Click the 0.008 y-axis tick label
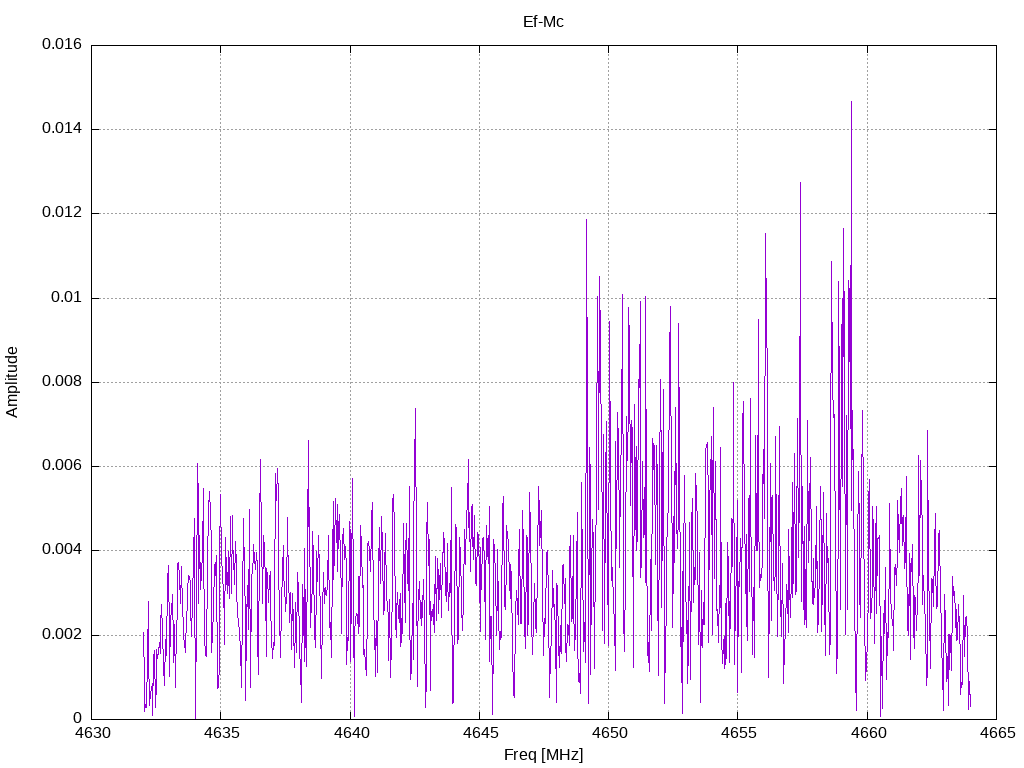Screen dimensions: 1024x768 click(x=62, y=381)
